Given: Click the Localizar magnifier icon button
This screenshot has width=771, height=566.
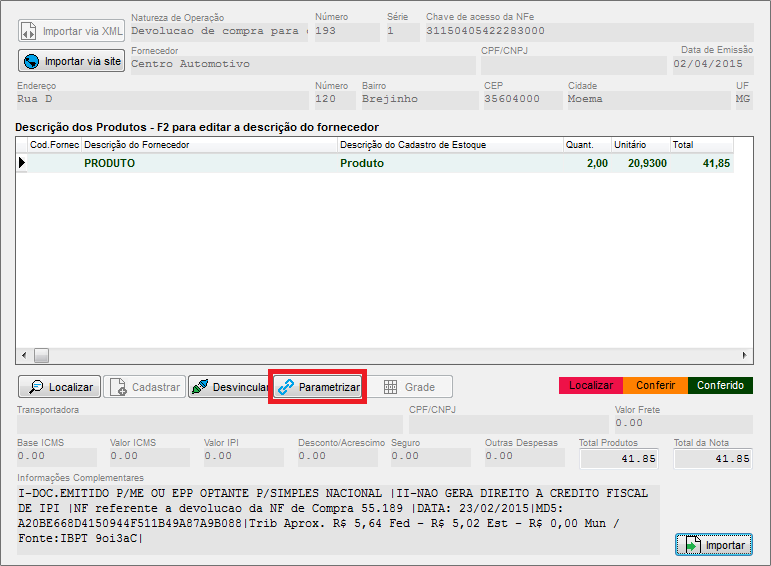Looking at the screenshot, I should (x=59, y=387).
